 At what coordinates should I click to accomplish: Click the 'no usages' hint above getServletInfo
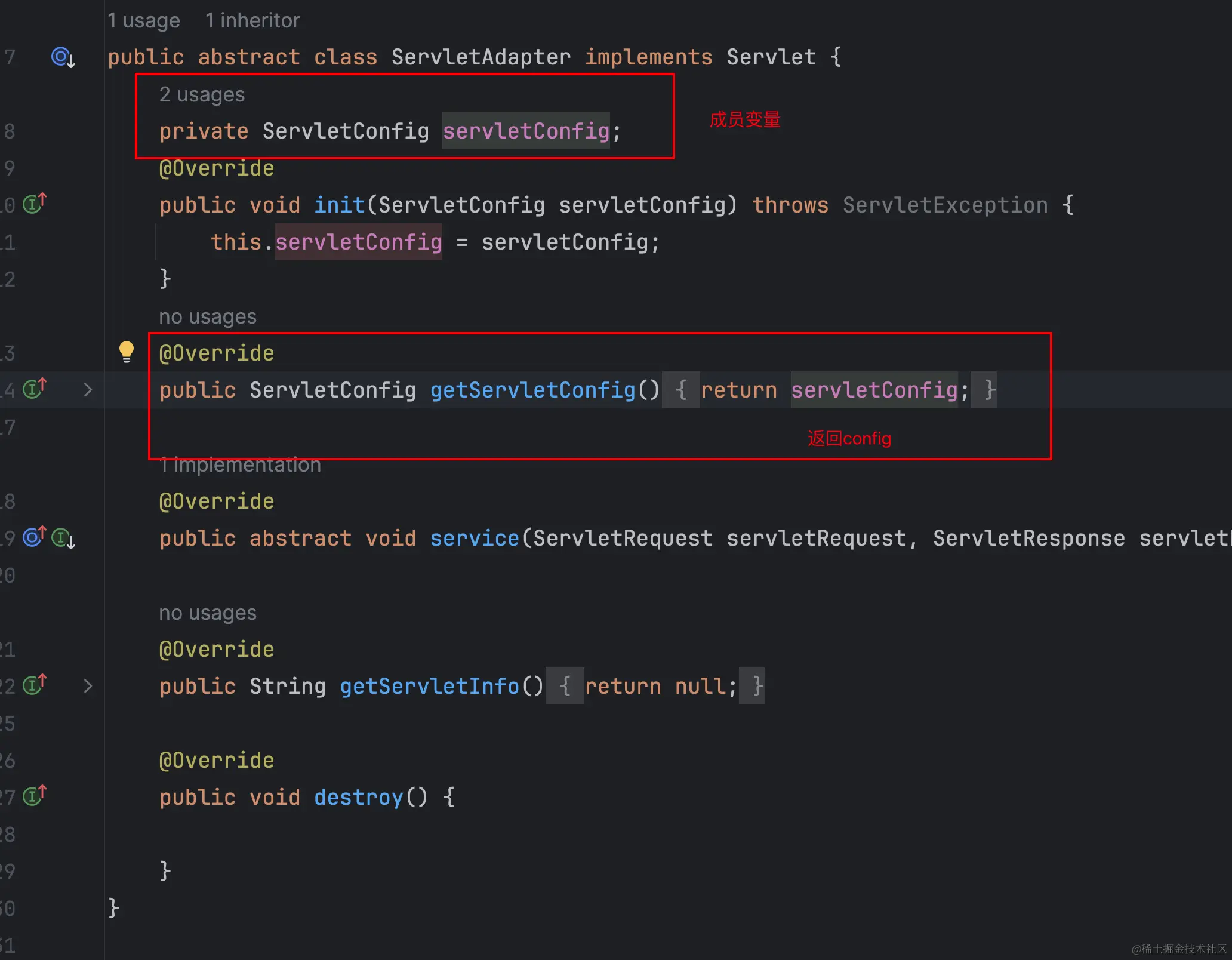[x=207, y=613]
